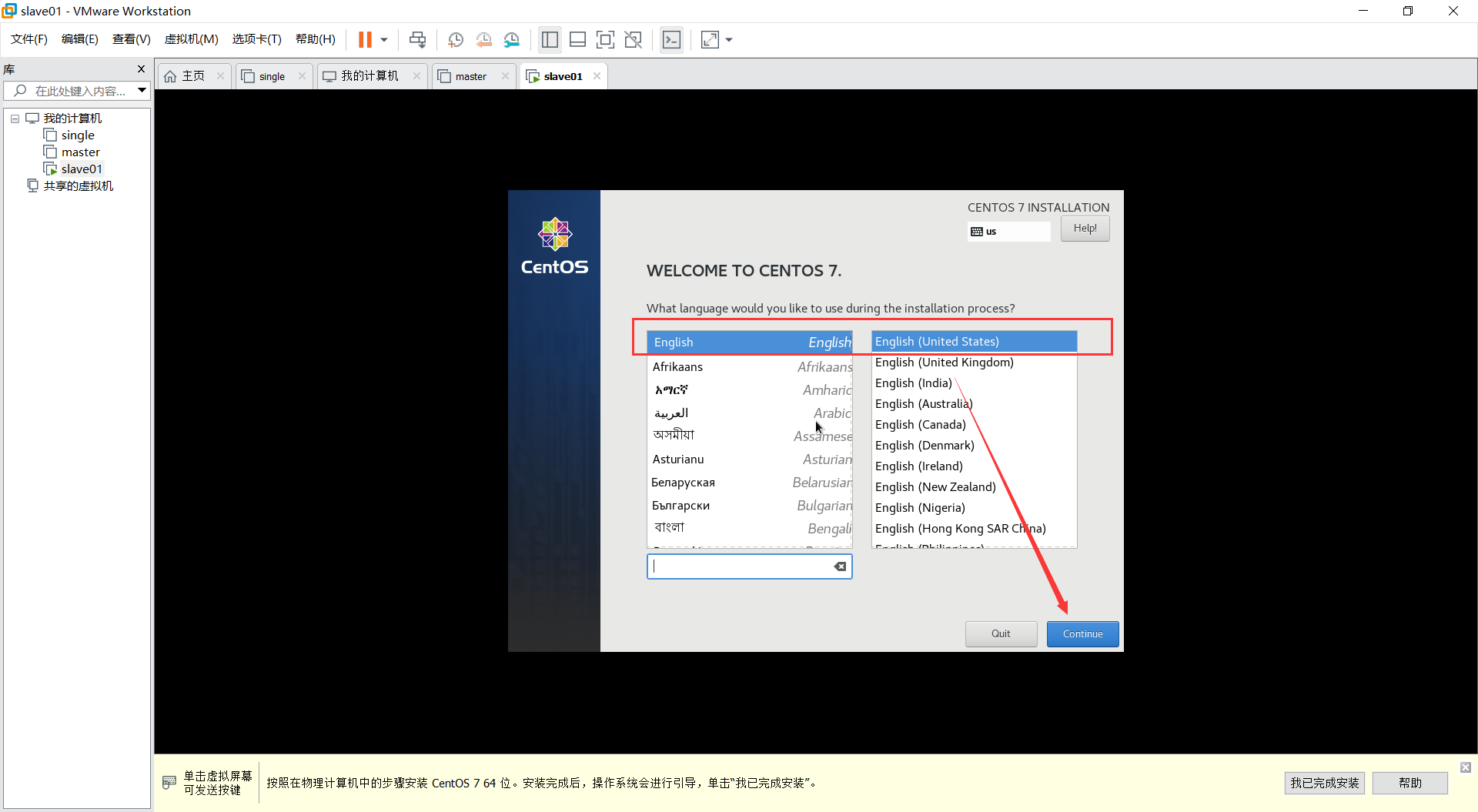This screenshot has height=812, width=1478.
Task: Click the 我已完成安装 button
Action: [1325, 783]
